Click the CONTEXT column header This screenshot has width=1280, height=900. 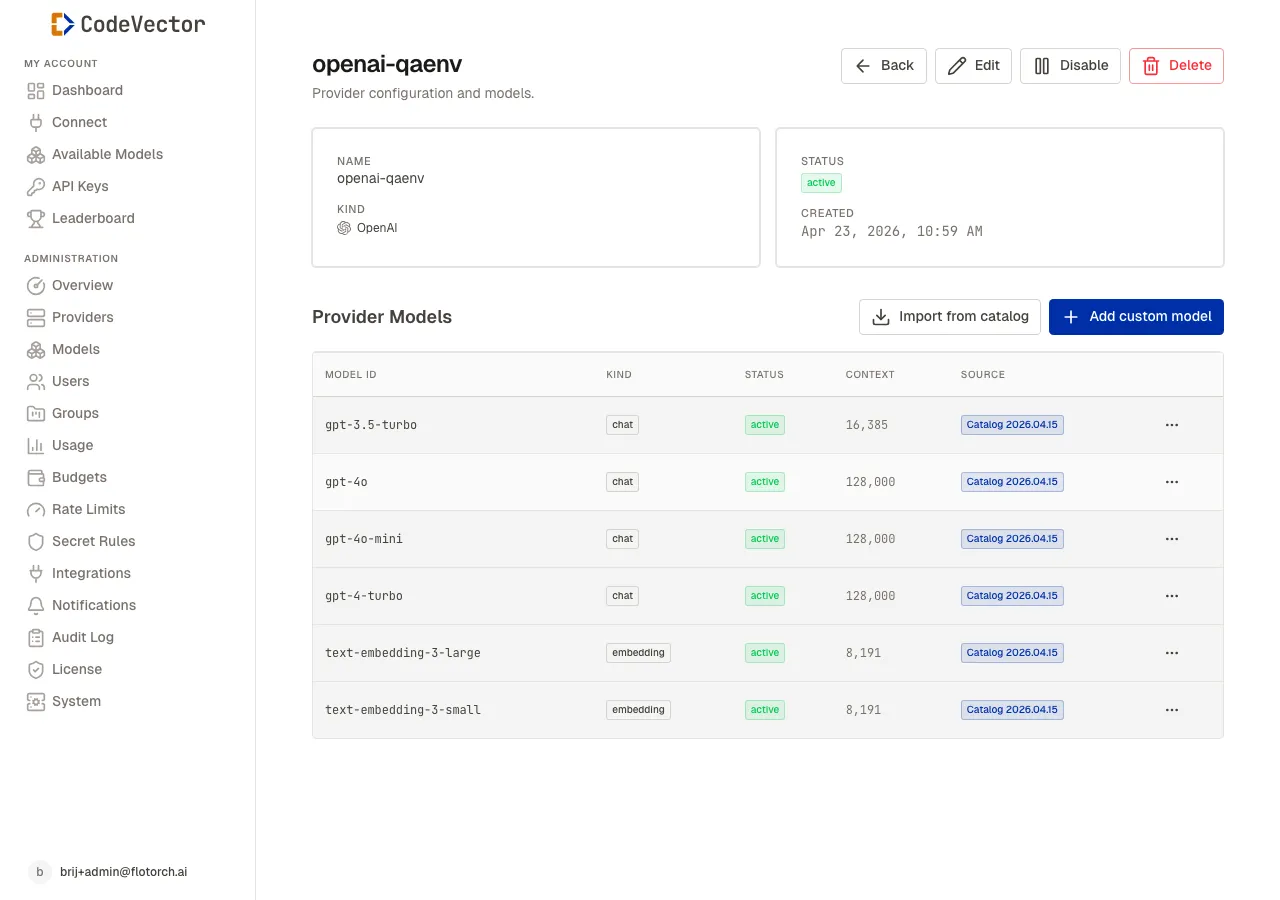(x=870, y=375)
